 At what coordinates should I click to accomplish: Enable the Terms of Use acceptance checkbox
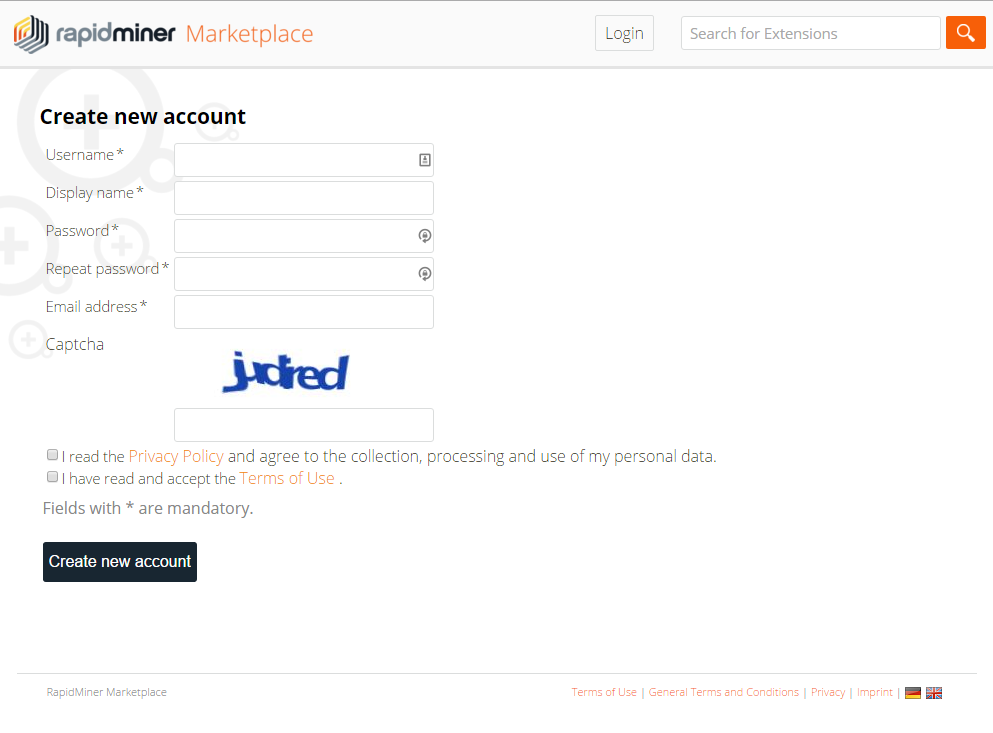pyautogui.click(x=52, y=476)
